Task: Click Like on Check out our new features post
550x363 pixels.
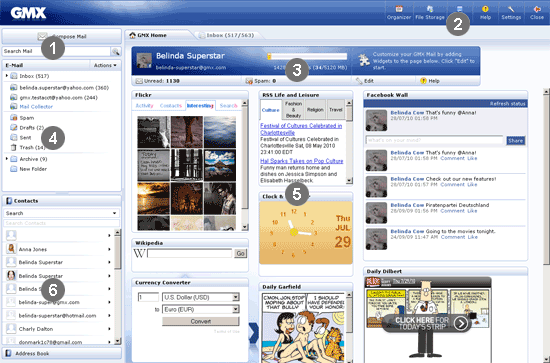Action: pos(472,184)
